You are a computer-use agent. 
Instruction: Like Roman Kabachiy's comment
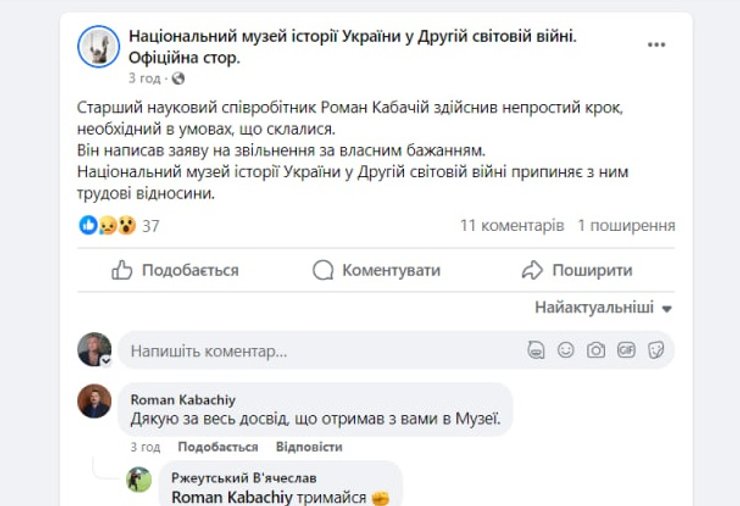[x=217, y=447]
